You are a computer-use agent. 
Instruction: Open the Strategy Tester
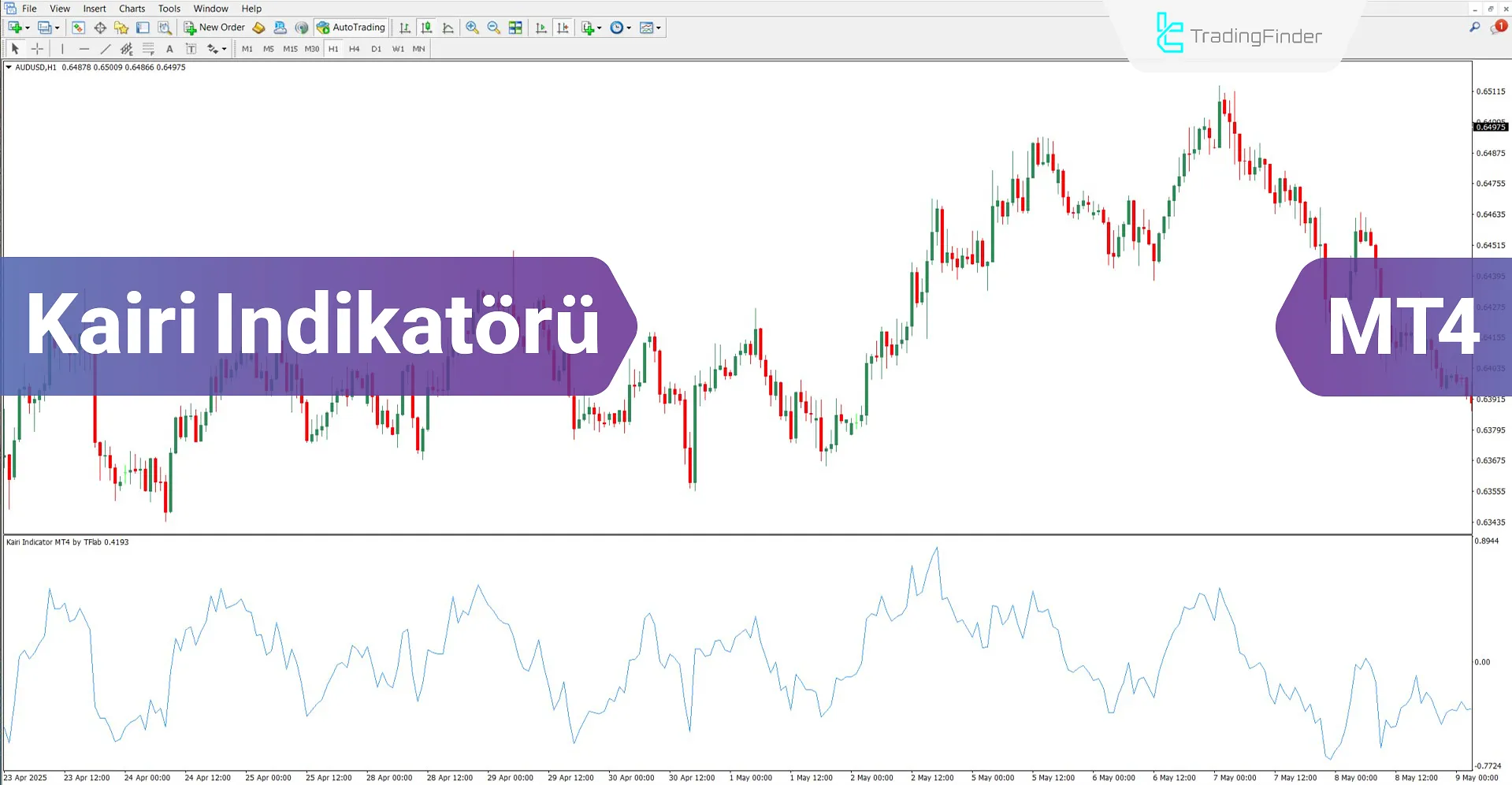click(165, 27)
